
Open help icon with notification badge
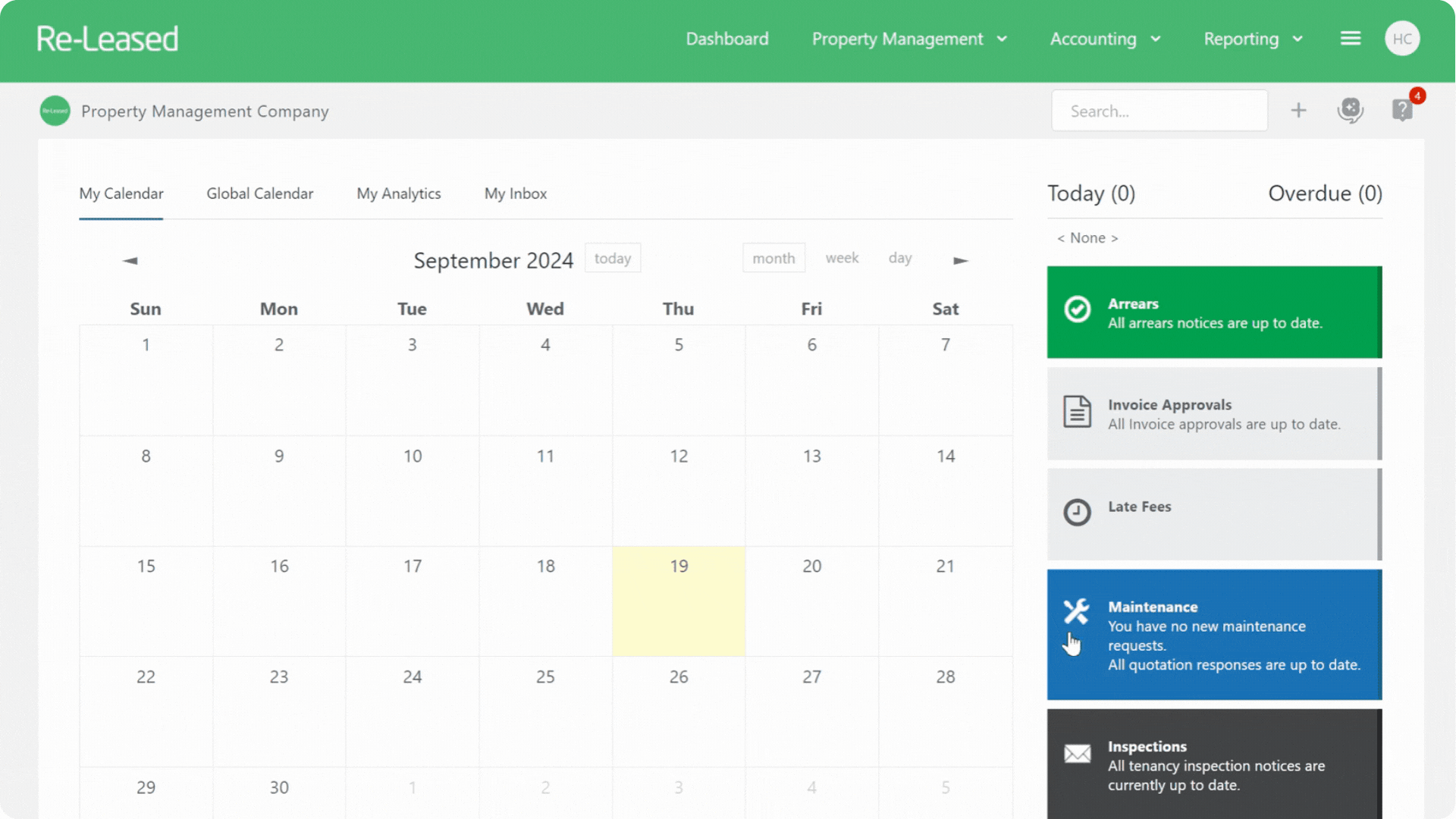[x=1402, y=111]
